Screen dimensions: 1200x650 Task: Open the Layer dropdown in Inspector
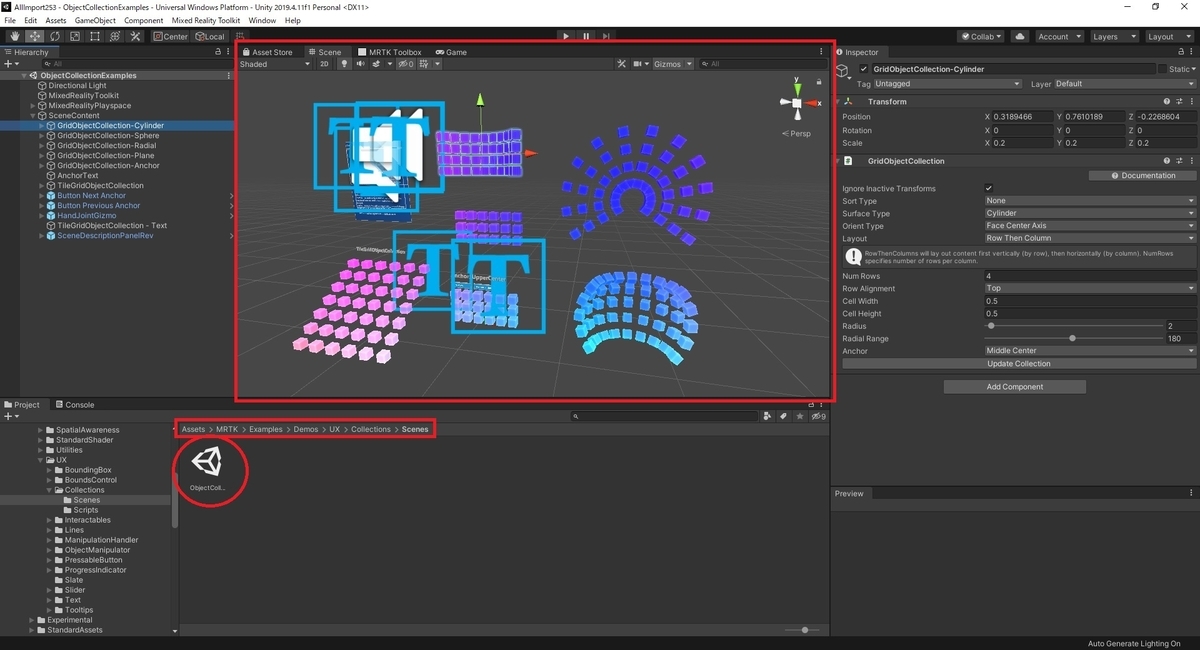pos(1125,84)
